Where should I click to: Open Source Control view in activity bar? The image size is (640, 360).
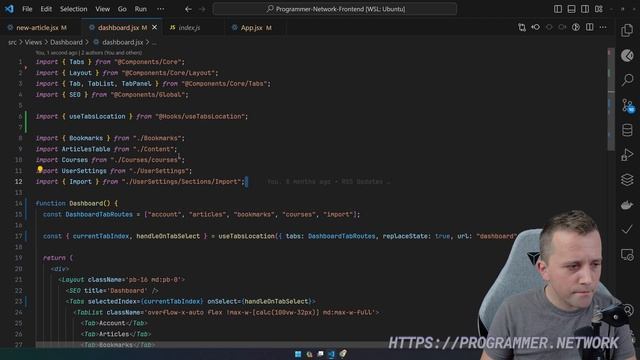[x=628, y=106]
